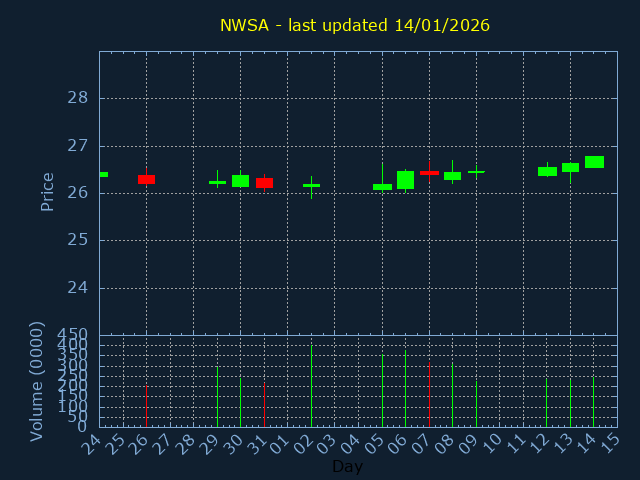Select the green candlestick for day 30
The height and width of the screenshot is (480, 640).
[x=240, y=181]
